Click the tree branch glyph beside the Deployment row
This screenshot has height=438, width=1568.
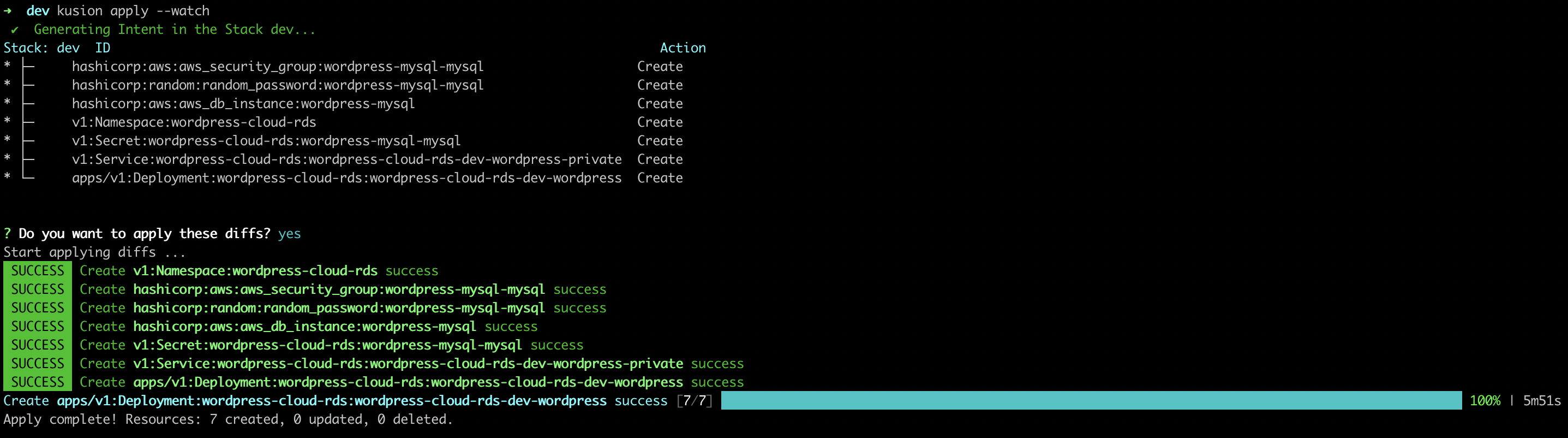(x=28, y=176)
